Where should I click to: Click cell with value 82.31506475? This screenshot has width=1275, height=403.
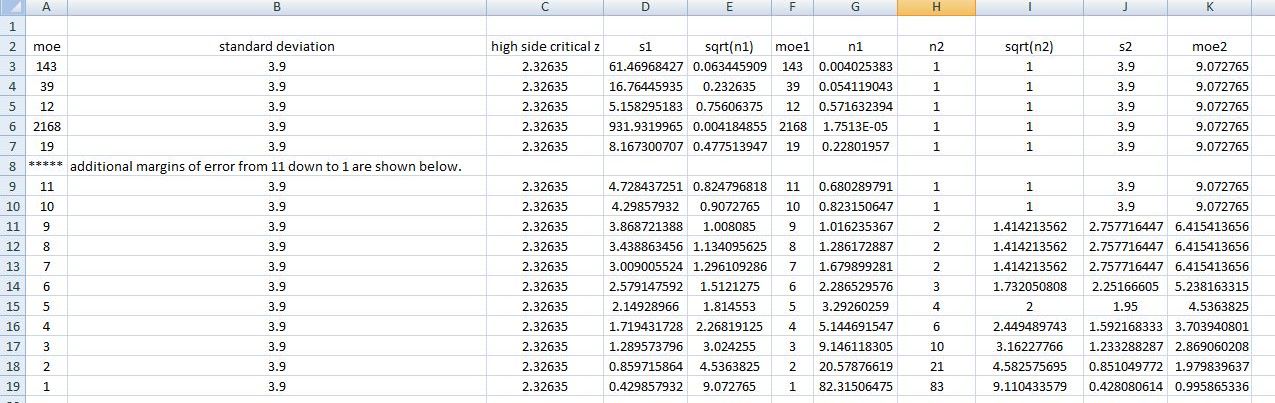[855, 386]
